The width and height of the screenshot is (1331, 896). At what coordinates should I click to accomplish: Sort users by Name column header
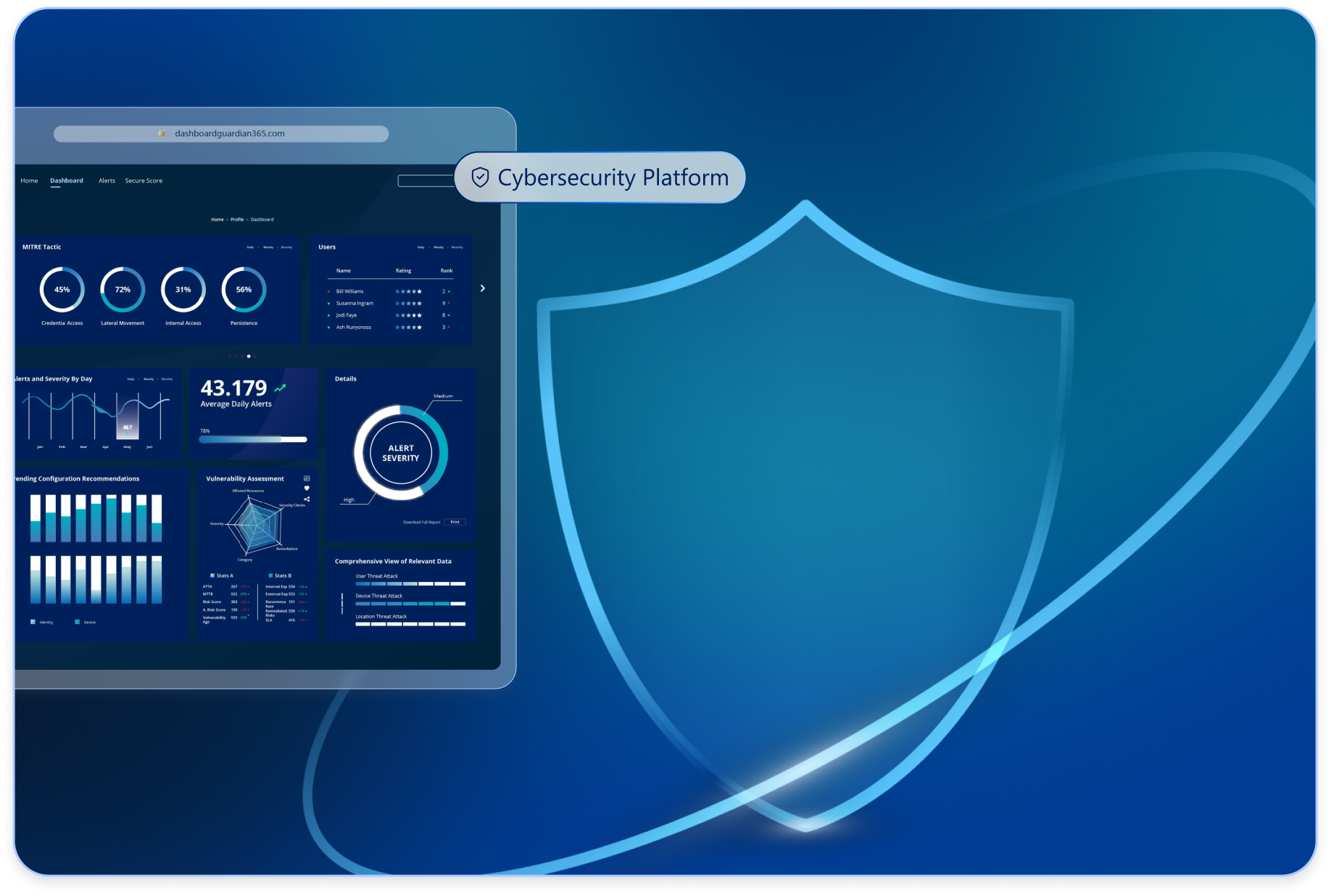pos(344,270)
